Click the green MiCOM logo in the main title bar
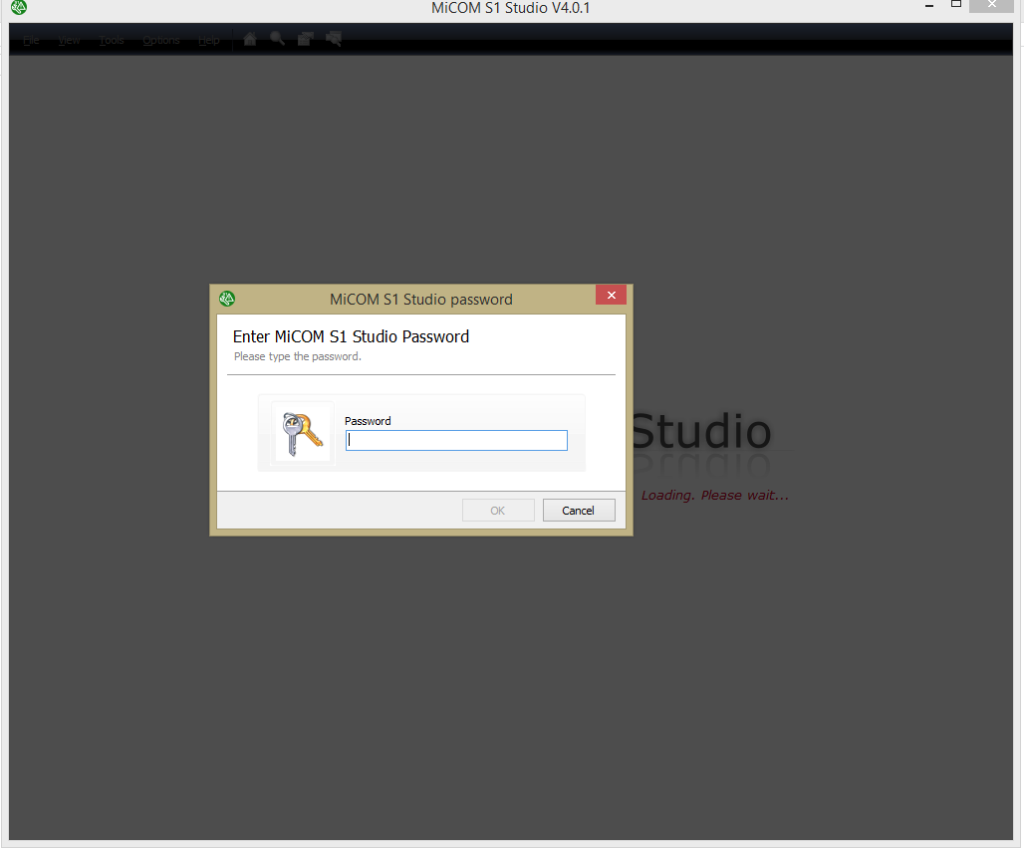Image resolution: width=1024 pixels, height=849 pixels. [x=19, y=7]
